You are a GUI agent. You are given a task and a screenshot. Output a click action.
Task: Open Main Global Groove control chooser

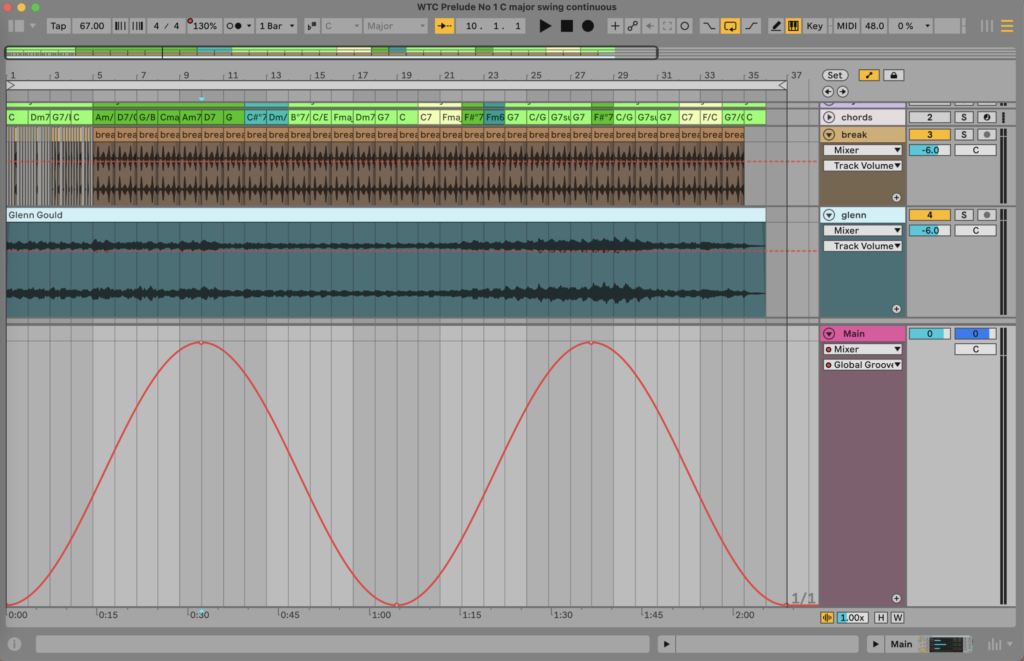[x=863, y=365]
